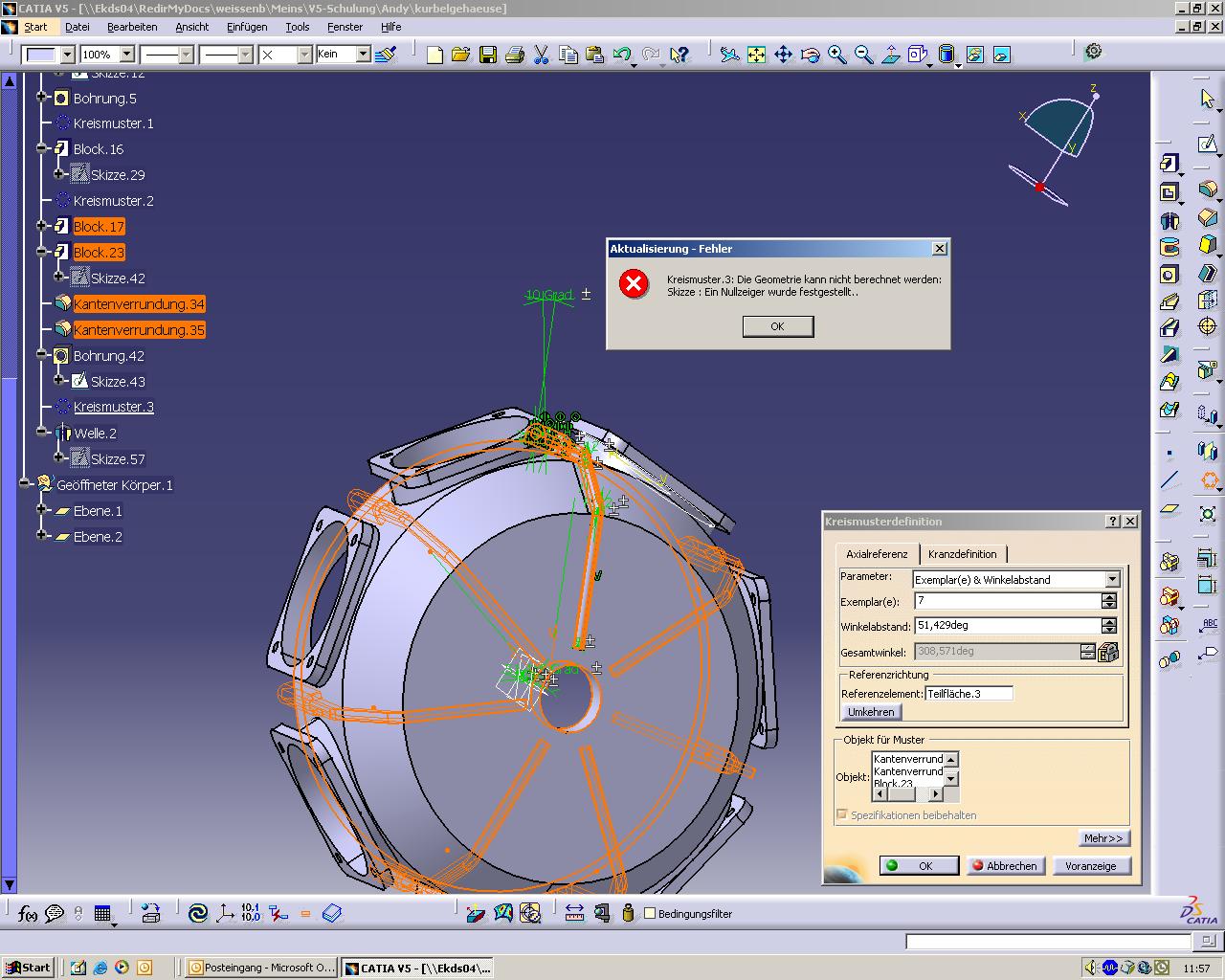This screenshot has height=980, width=1225.
Task: Open the Kein layer dropdown
Action: click(x=363, y=55)
